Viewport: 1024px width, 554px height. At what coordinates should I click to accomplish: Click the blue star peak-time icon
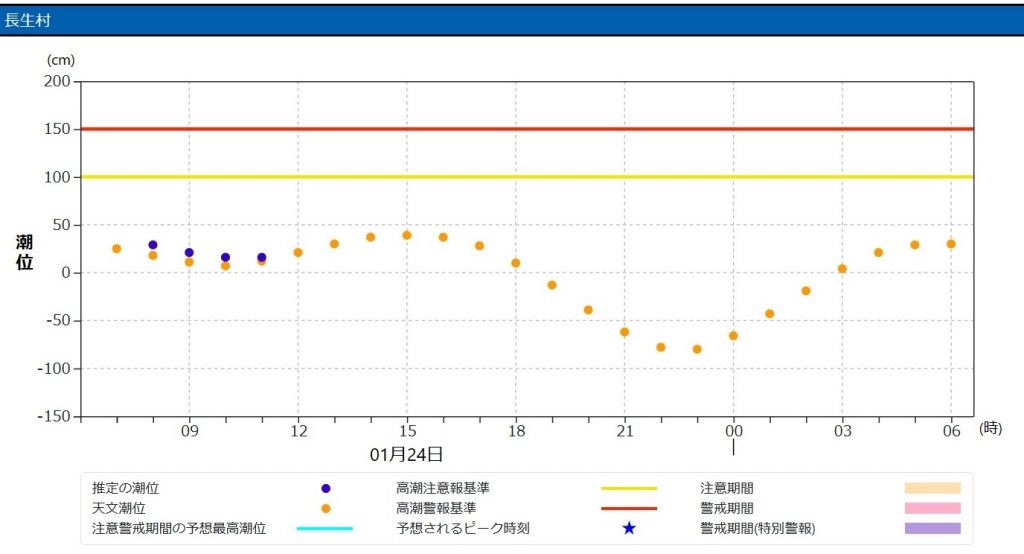[629, 528]
